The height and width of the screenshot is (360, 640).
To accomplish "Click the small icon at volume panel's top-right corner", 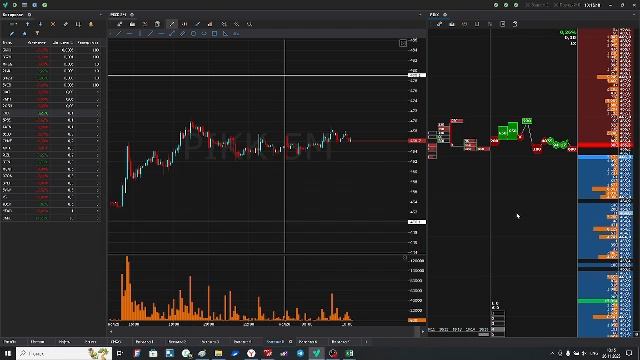I will click(x=405, y=258).
